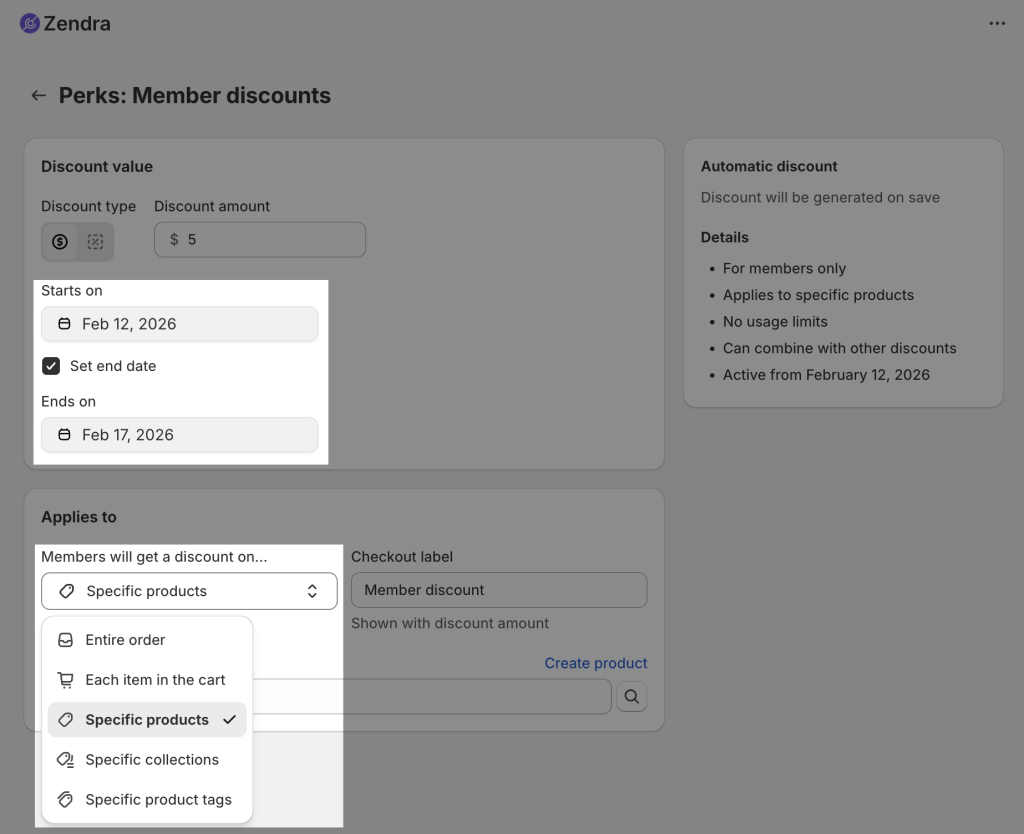The image size is (1024, 834).
Task: Click the 'No usage limits' detail
Action: [775, 322]
